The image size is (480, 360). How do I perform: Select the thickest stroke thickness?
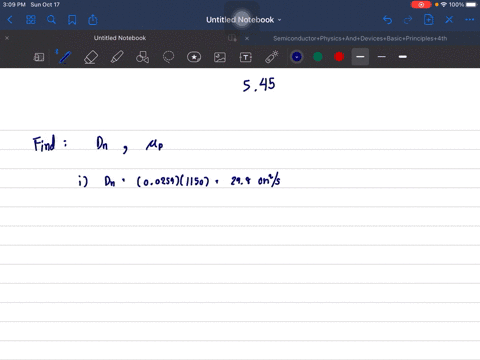pos(403,57)
